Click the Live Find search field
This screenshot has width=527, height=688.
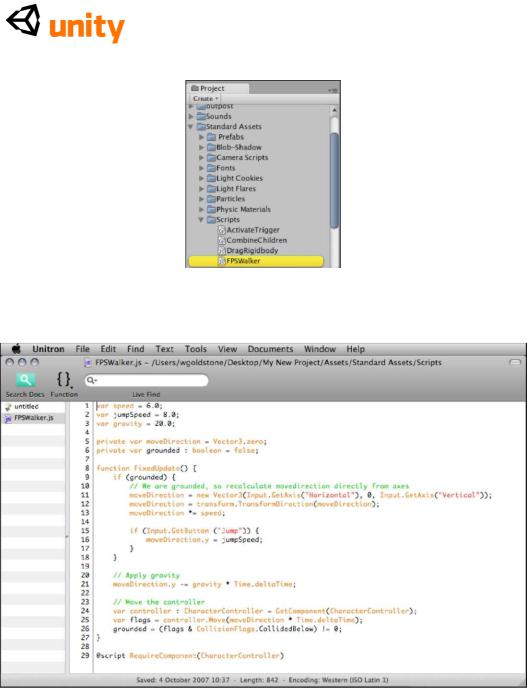tap(147, 380)
